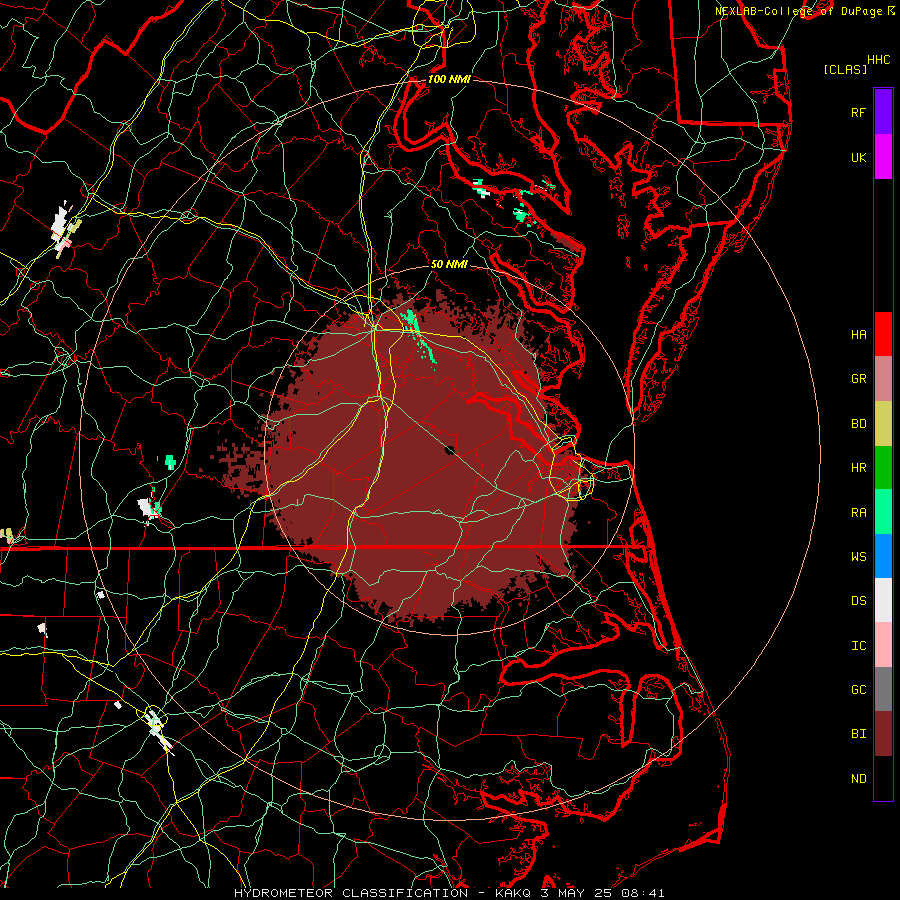The width and height of the screenshot is (900, 900).
Task: Click the HR green legend swatch
Action: coord(883,467)
